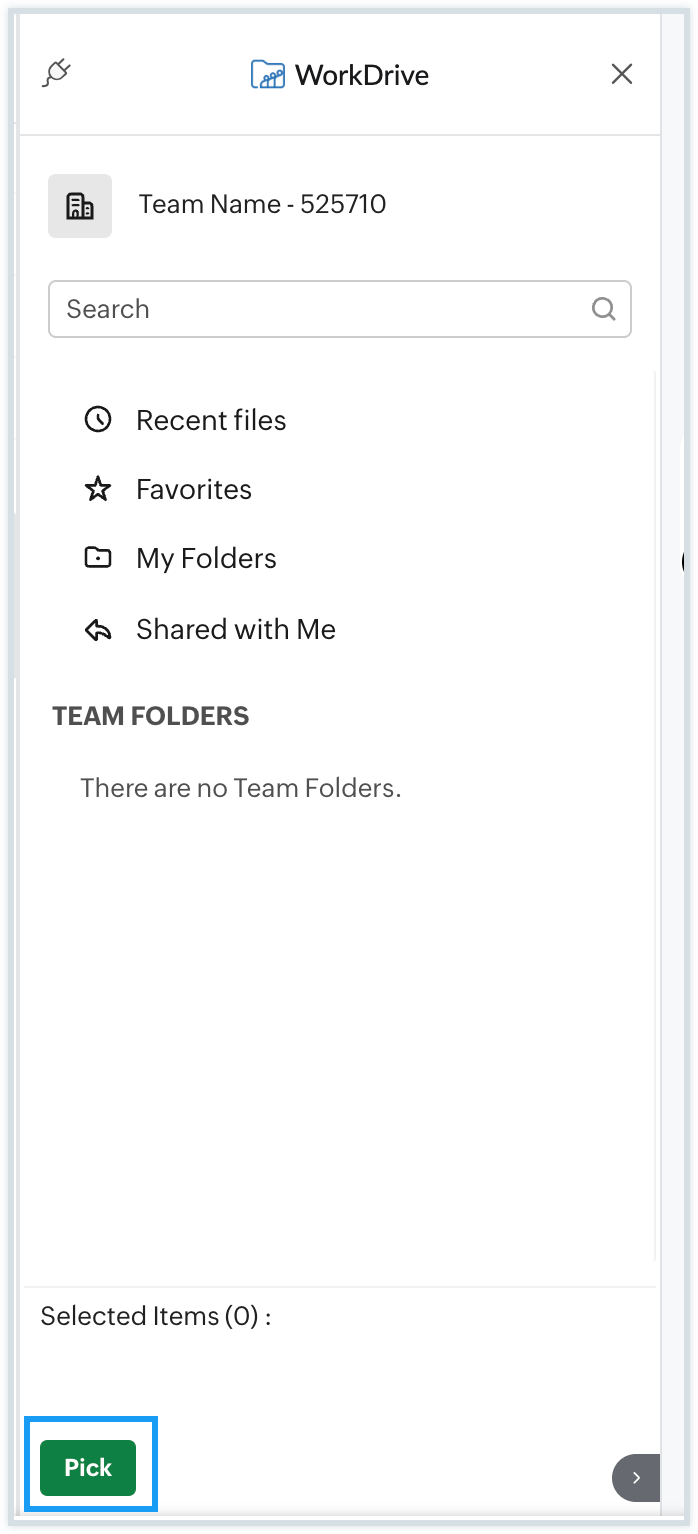Image resolution: width=698 pixels, height=1534 pixels.
Task: Click the building icon beside Team Name
Action: [79, 205]
